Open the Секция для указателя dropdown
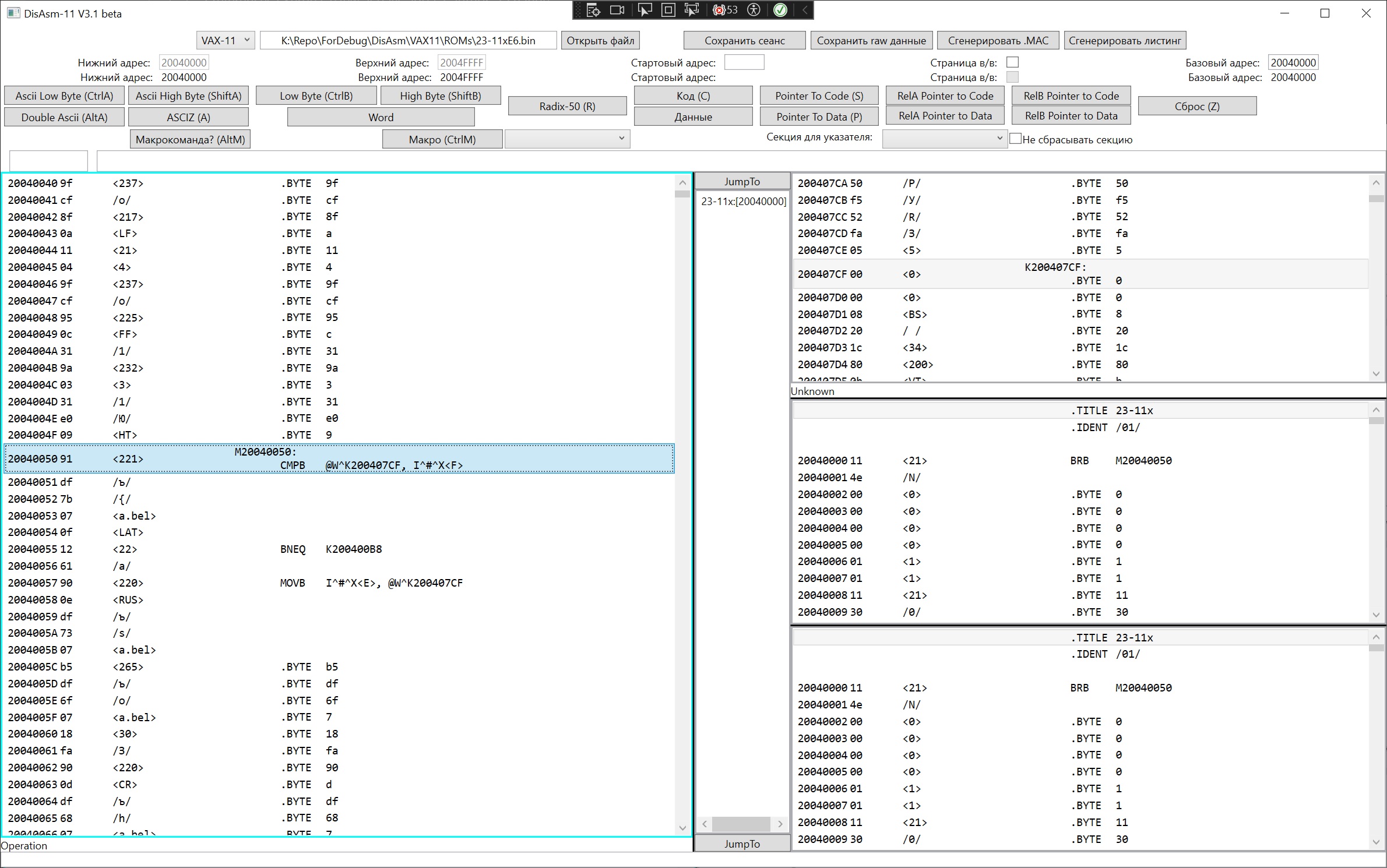1387x868 pixels. point(945,139)
